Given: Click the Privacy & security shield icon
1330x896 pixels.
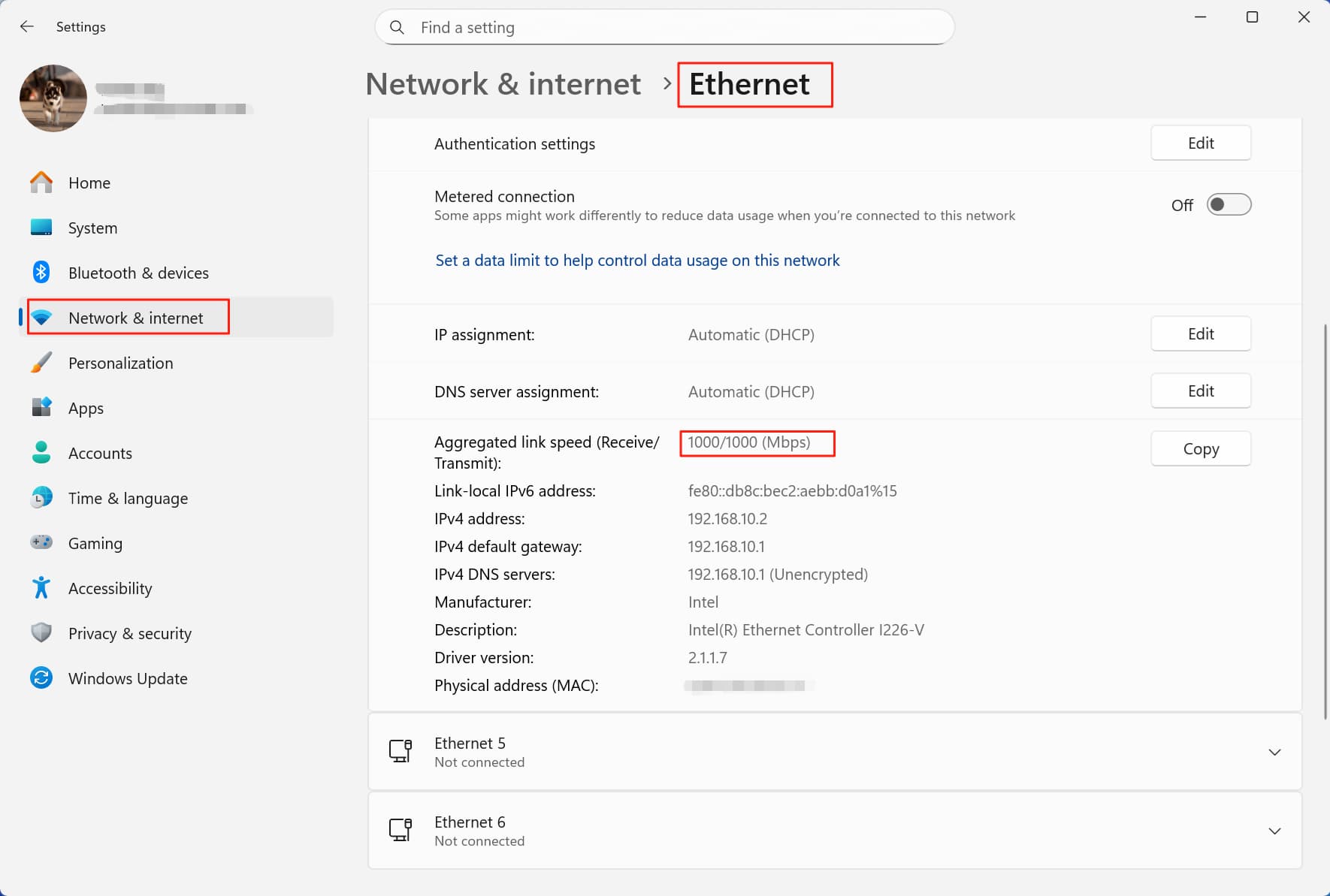Looking at the screenshot, I should point(41,633).
